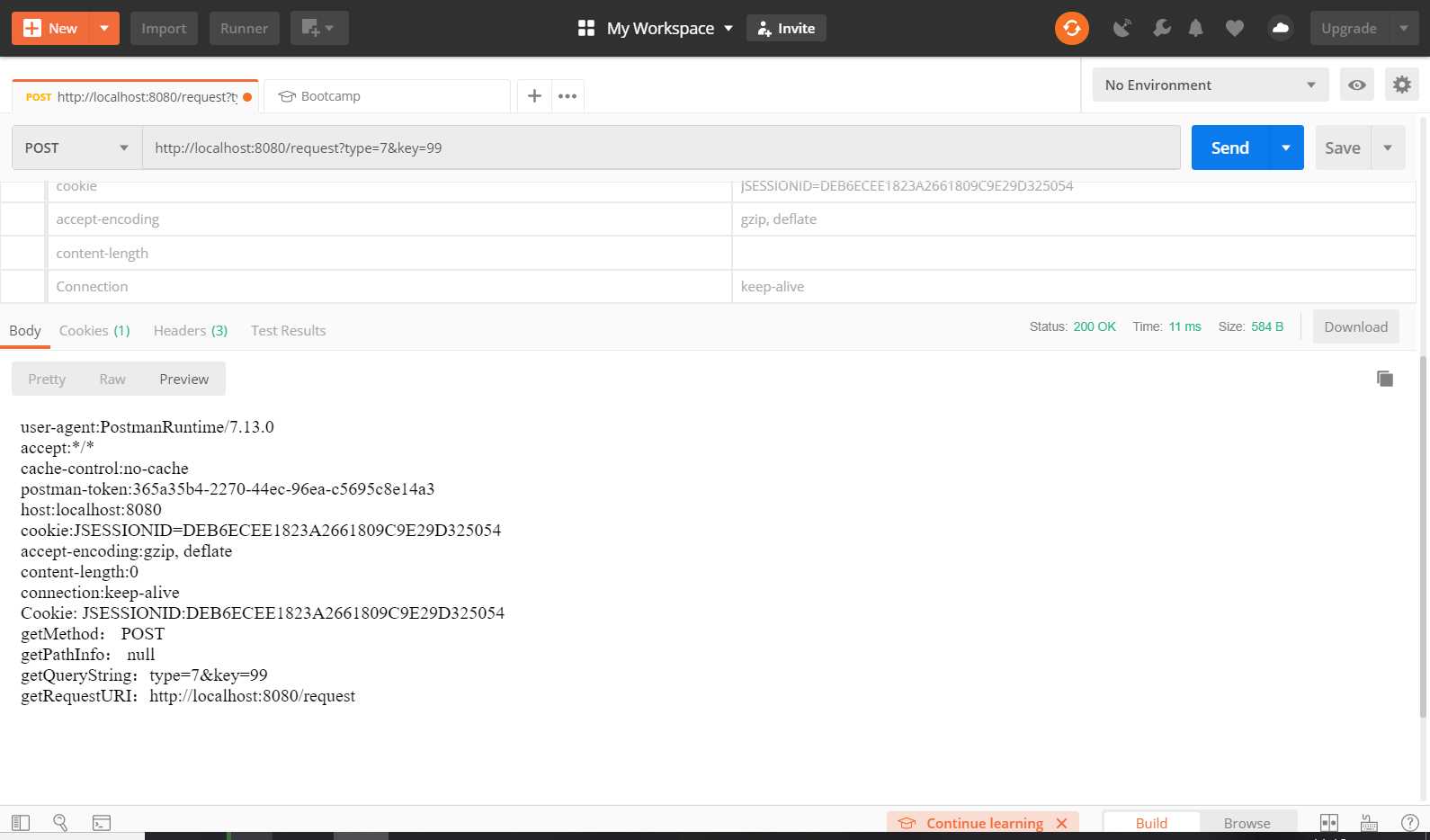This screenshot has height=840, width=1430.
Task: Click the New request plus icon
Action: click(31, 28)
